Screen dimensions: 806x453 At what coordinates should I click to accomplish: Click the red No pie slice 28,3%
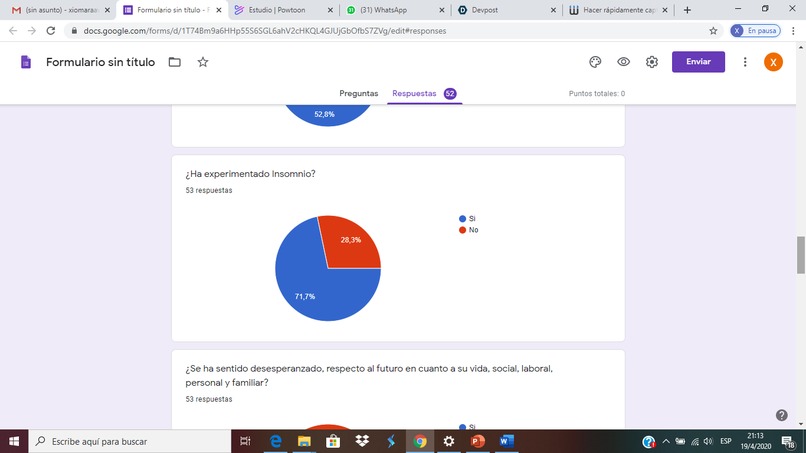(x=352, y=244)
